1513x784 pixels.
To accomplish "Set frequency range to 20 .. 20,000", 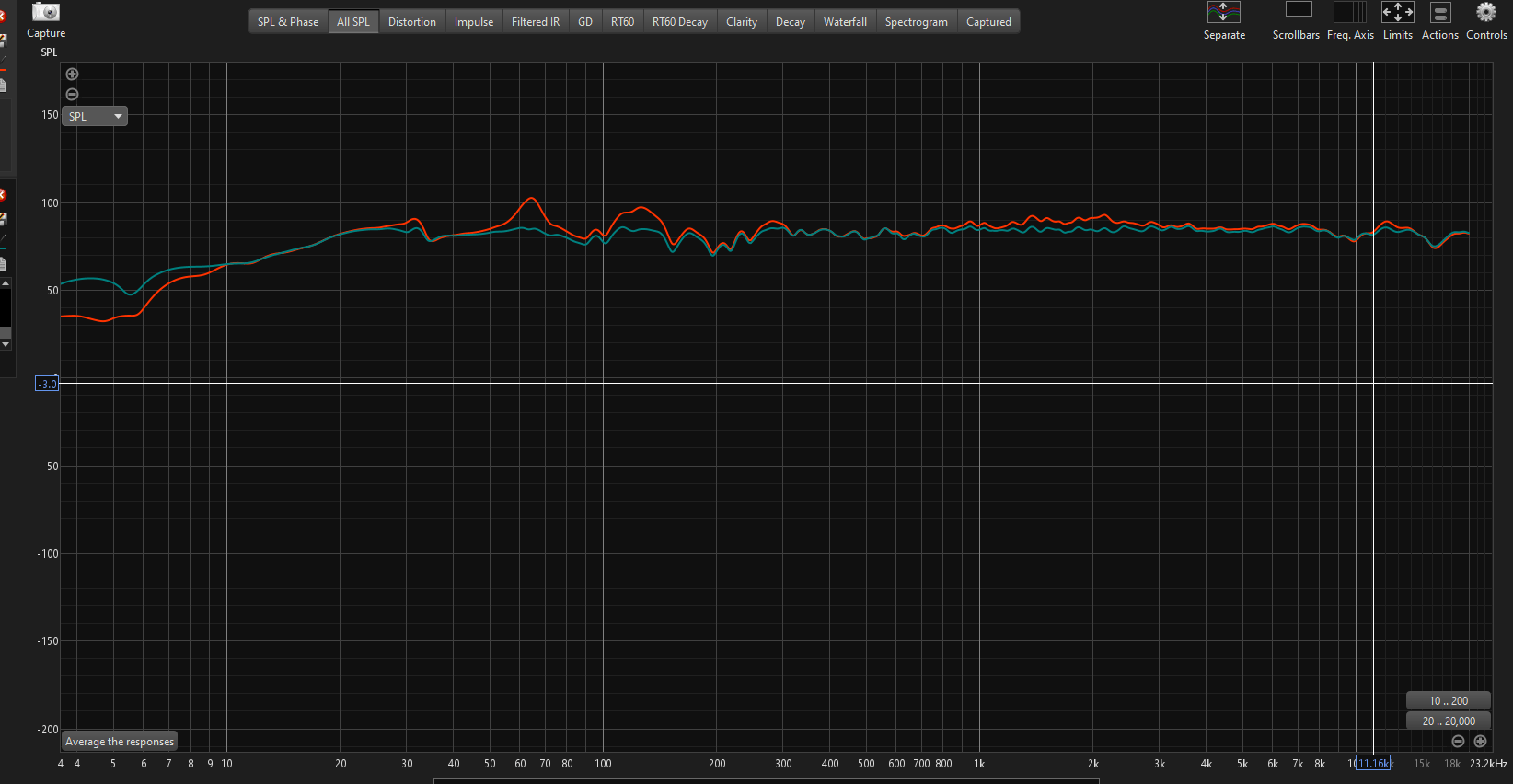I will pos(1448,721).
